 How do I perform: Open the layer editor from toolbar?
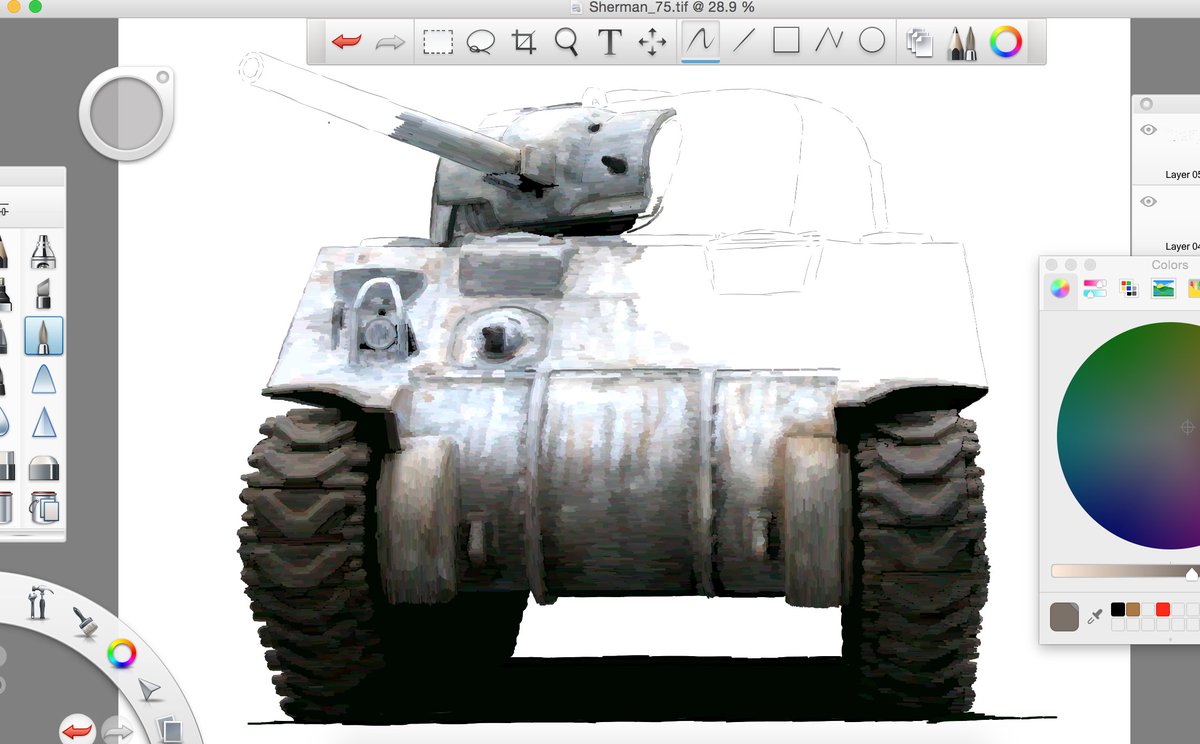(919, 42)
